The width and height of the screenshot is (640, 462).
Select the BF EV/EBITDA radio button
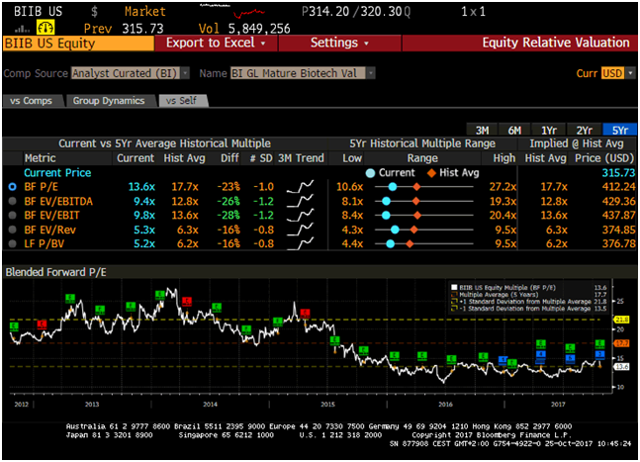coord(13,201)
